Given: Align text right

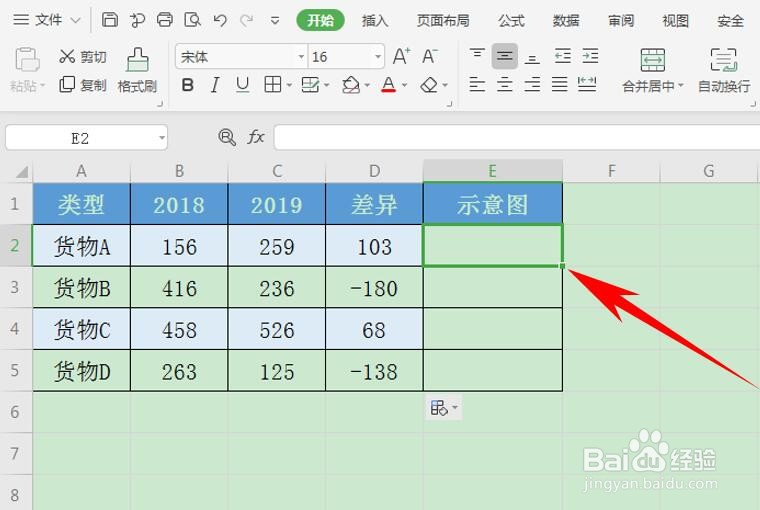Looking at the screenshot, I should [x=532, y=85].
